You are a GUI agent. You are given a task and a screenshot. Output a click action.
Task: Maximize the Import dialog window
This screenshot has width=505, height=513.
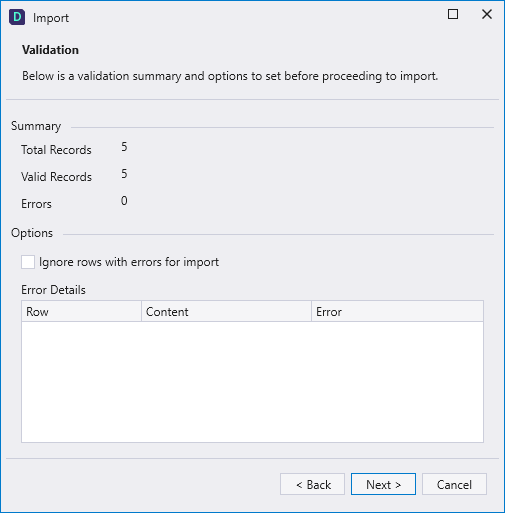(453, 14)
